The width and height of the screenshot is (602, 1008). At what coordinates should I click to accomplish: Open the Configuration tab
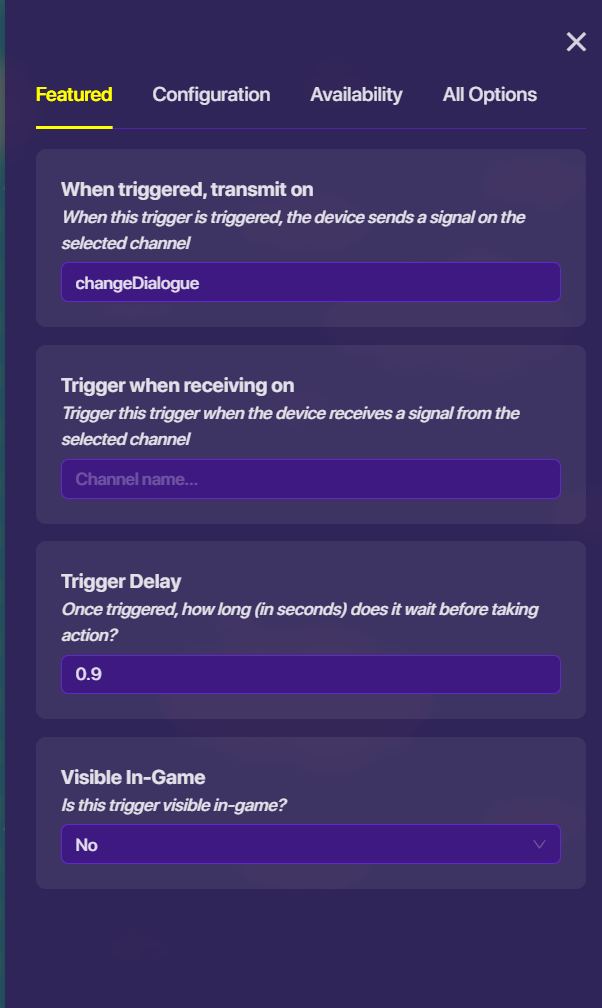tap(211, 95)
